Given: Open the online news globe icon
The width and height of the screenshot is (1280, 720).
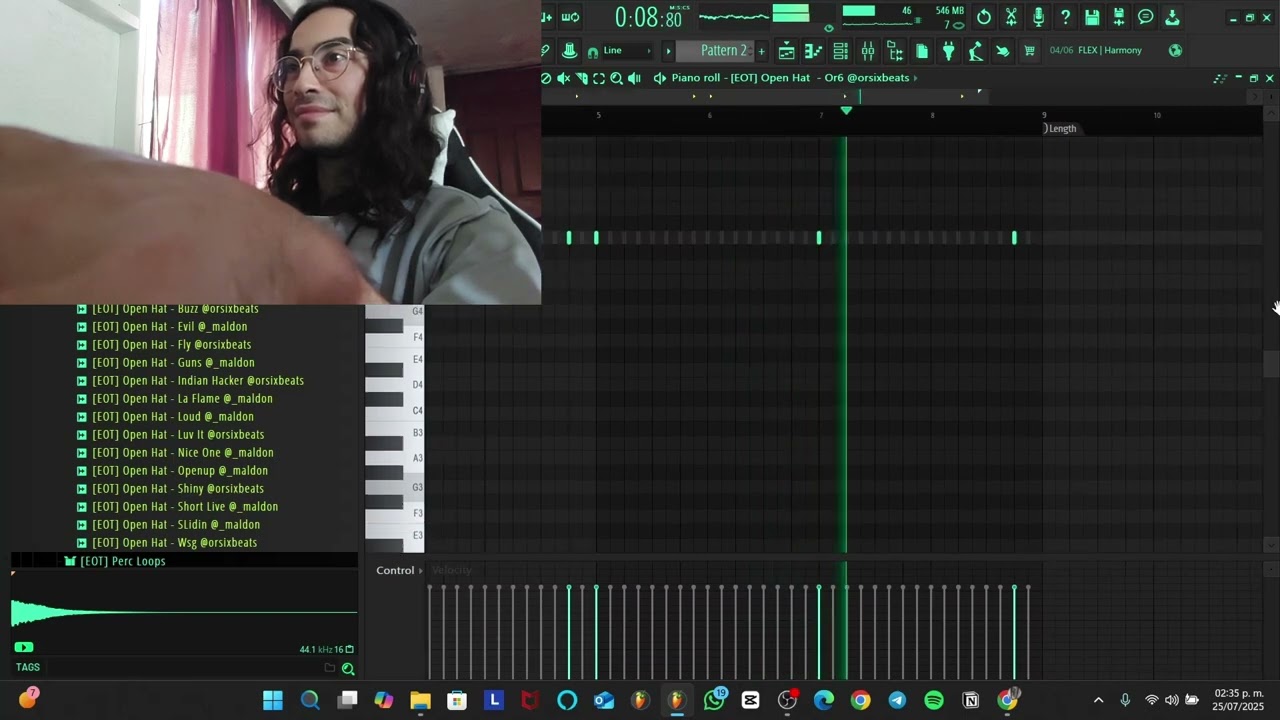Looking at the screenshot, I should [1175, 50].
